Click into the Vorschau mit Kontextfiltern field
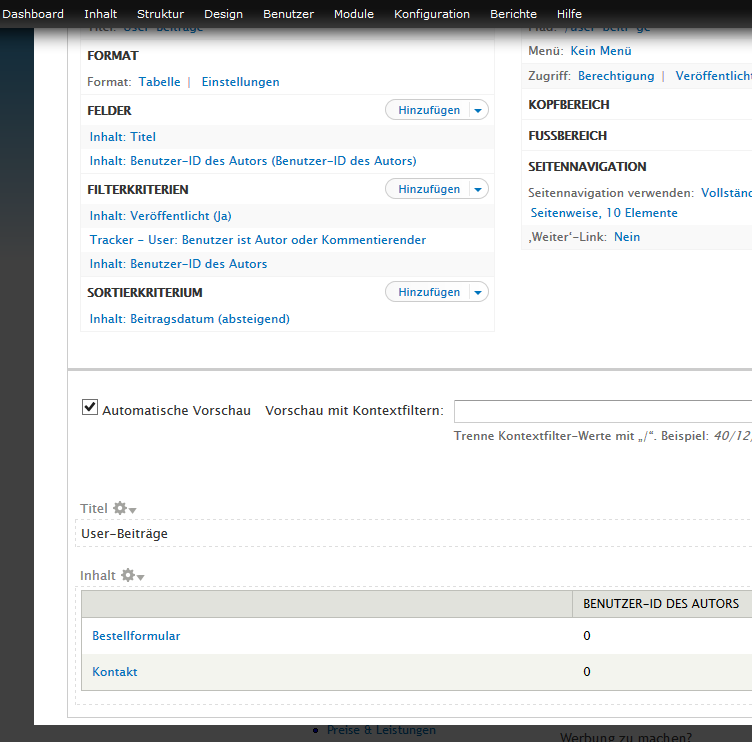 tap(602, 412)
